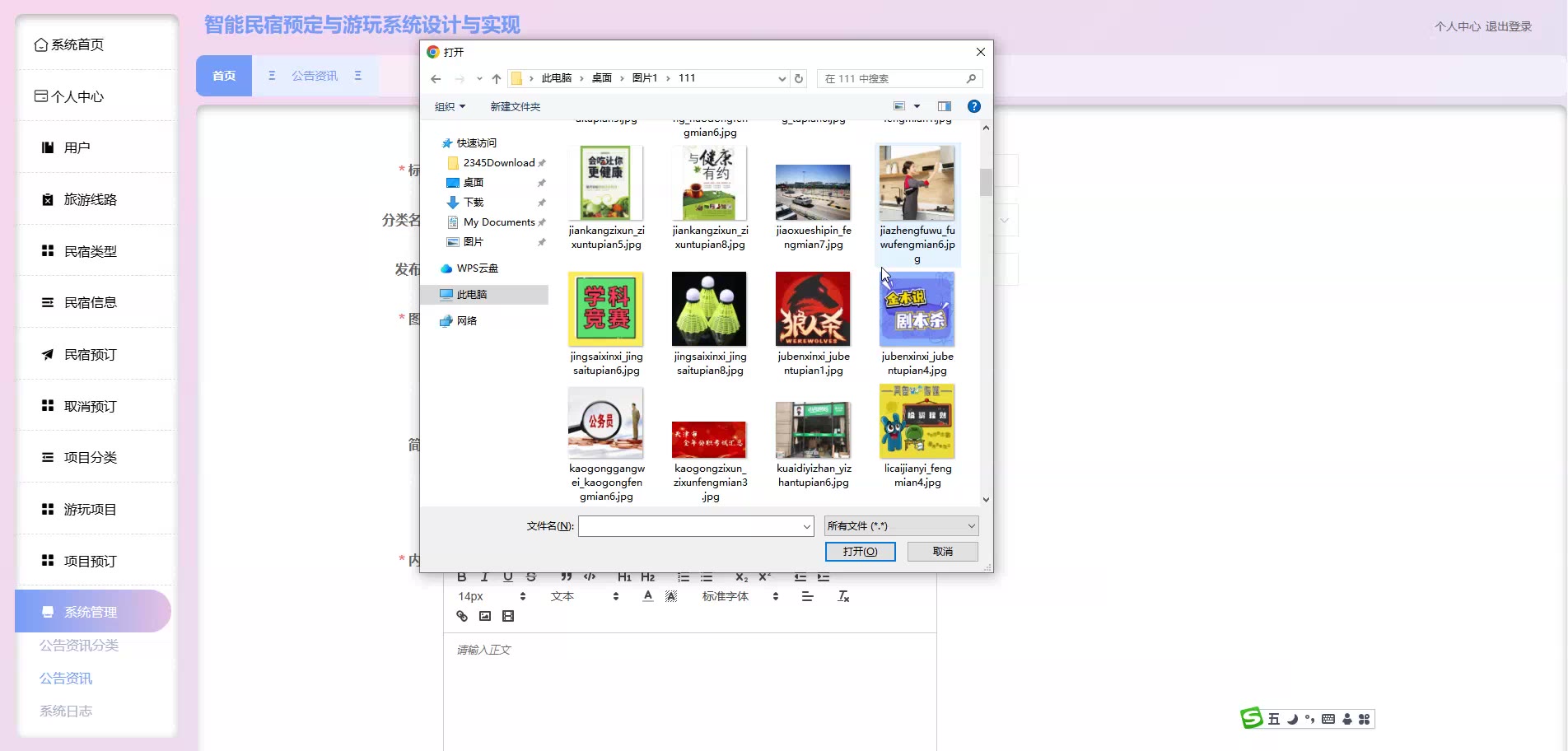Open the 组织 dropdown menu
Viewport: 1568px width, 751px height.
450,106
